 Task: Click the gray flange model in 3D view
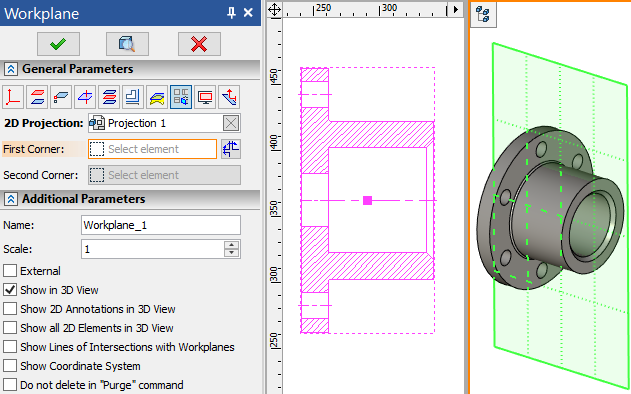(x=551, y=207)
